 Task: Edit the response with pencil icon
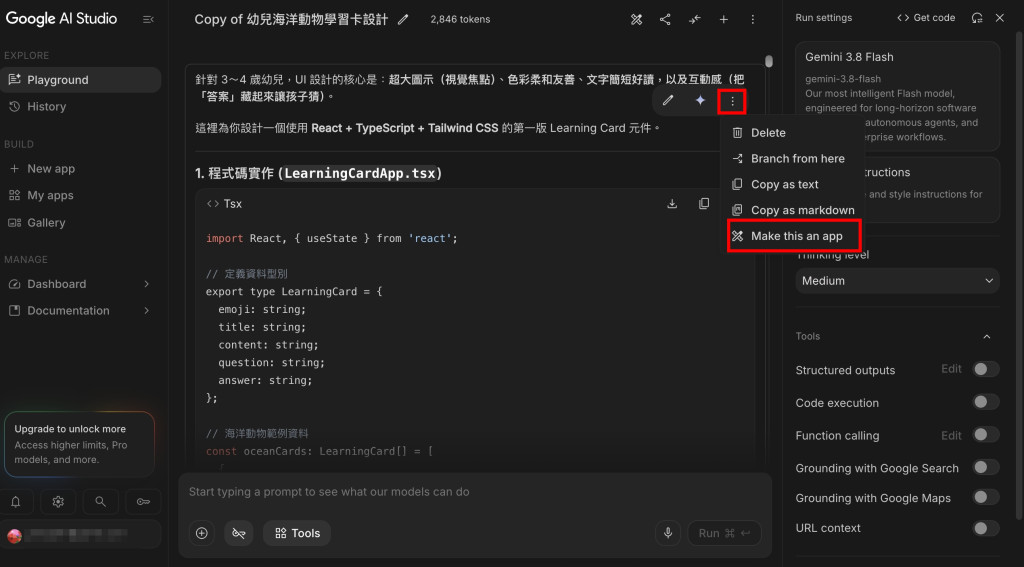[667, 101]
